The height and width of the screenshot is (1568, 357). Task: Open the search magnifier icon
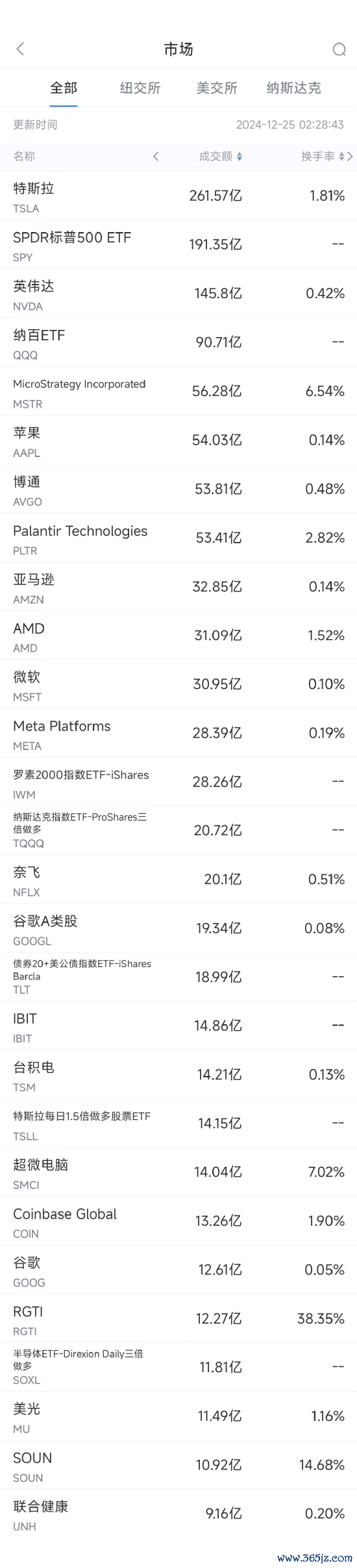(x=339, y=49)
